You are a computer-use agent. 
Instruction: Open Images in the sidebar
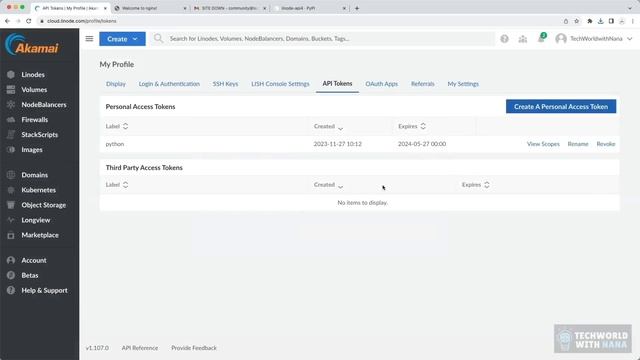(32, 150)
